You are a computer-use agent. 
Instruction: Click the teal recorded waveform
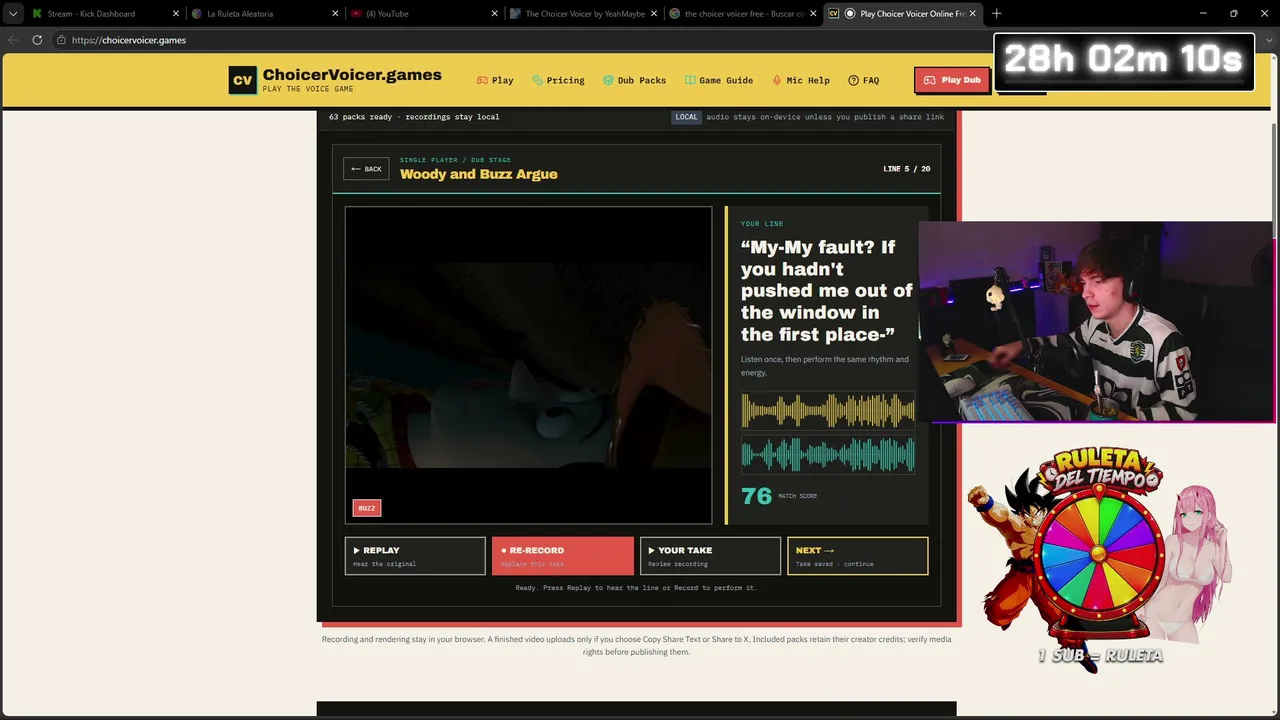tap(828, 454)
